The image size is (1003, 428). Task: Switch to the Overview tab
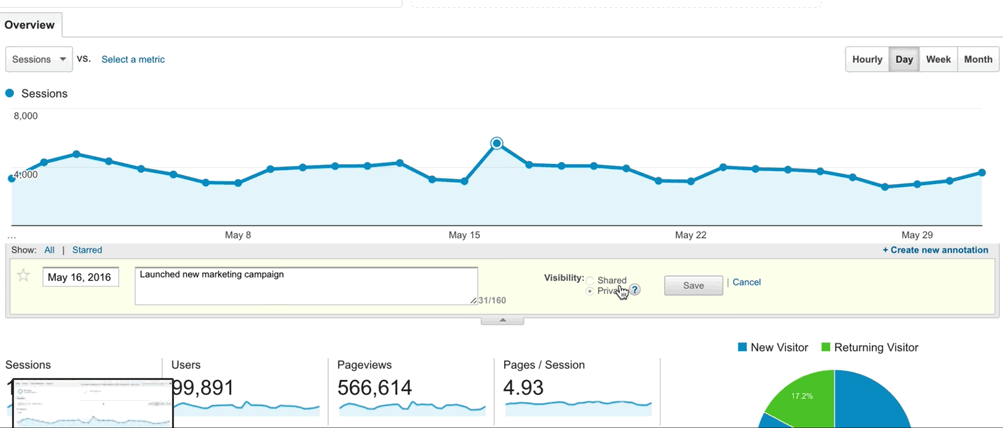pyautogui.click(x=30, y=25)
